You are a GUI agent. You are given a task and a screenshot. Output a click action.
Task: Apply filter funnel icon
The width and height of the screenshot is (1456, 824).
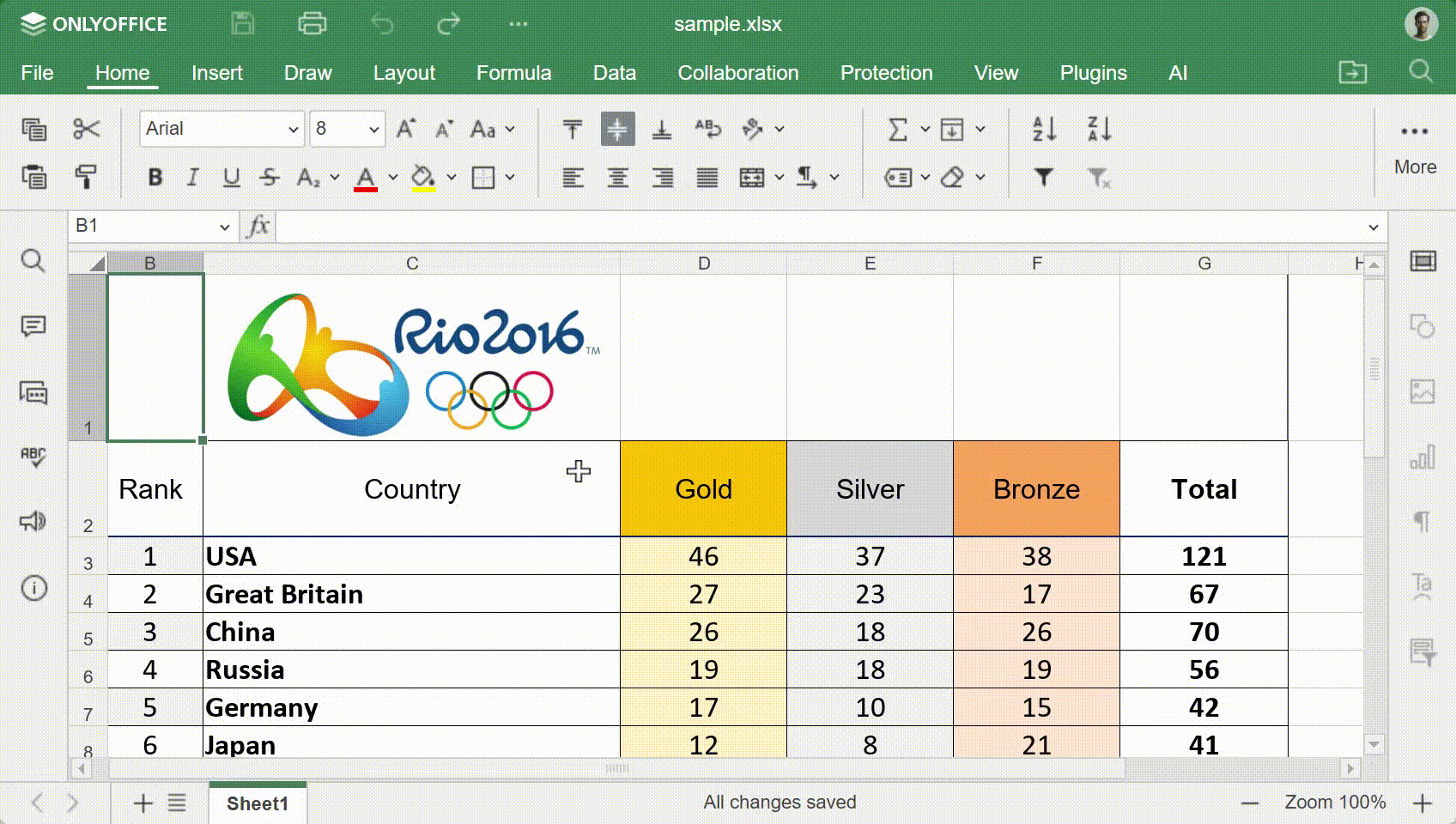point(1044,178)
